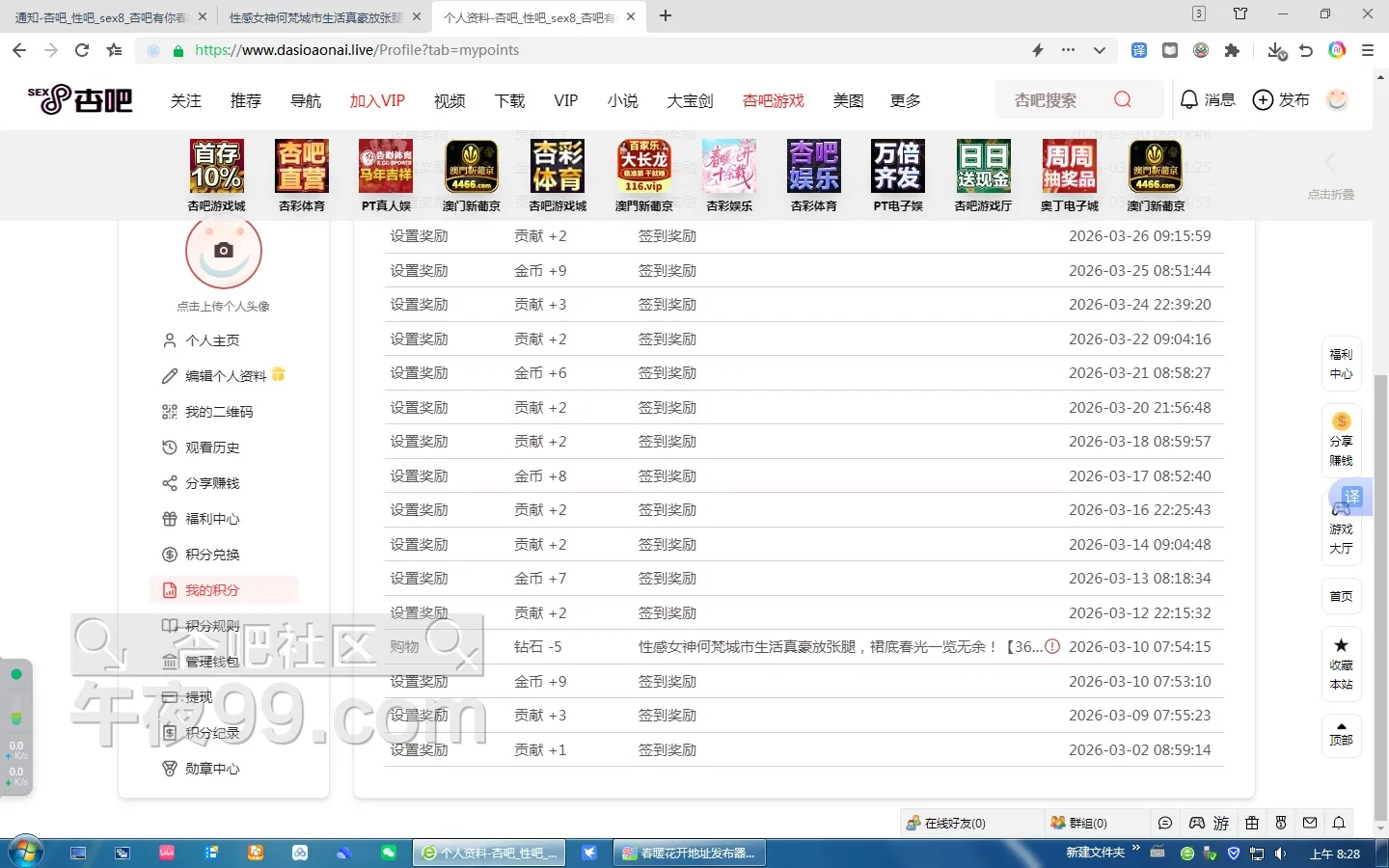Open 观看历史 from the sidebar
This screenshot has width=1389, height=868.
pyautogui.click(x=212, y=448)
